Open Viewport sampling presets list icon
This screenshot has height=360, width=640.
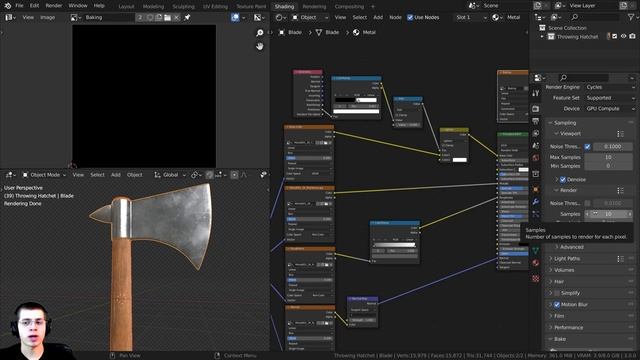(620, 134)
